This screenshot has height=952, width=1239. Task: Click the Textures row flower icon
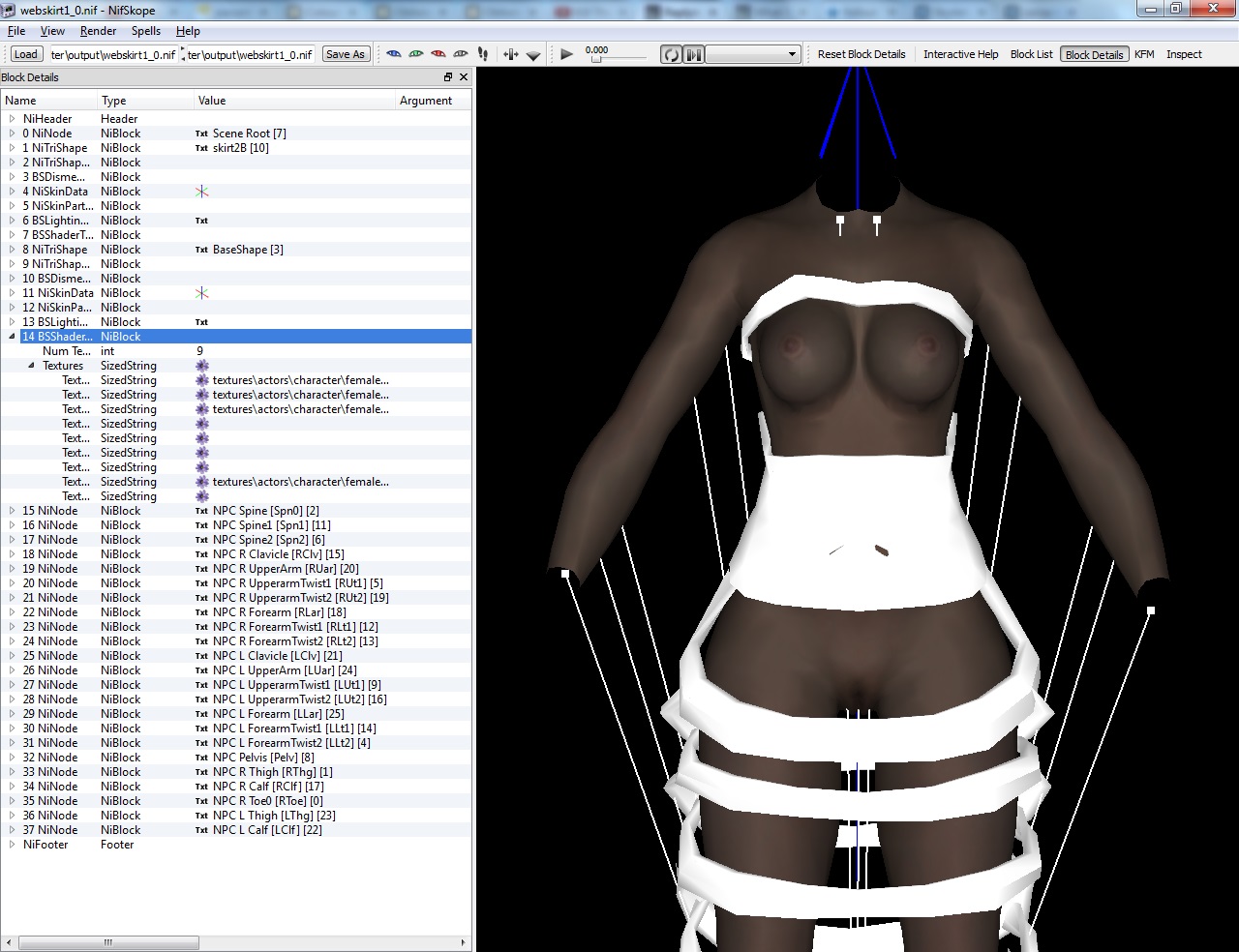click(201, 366)
